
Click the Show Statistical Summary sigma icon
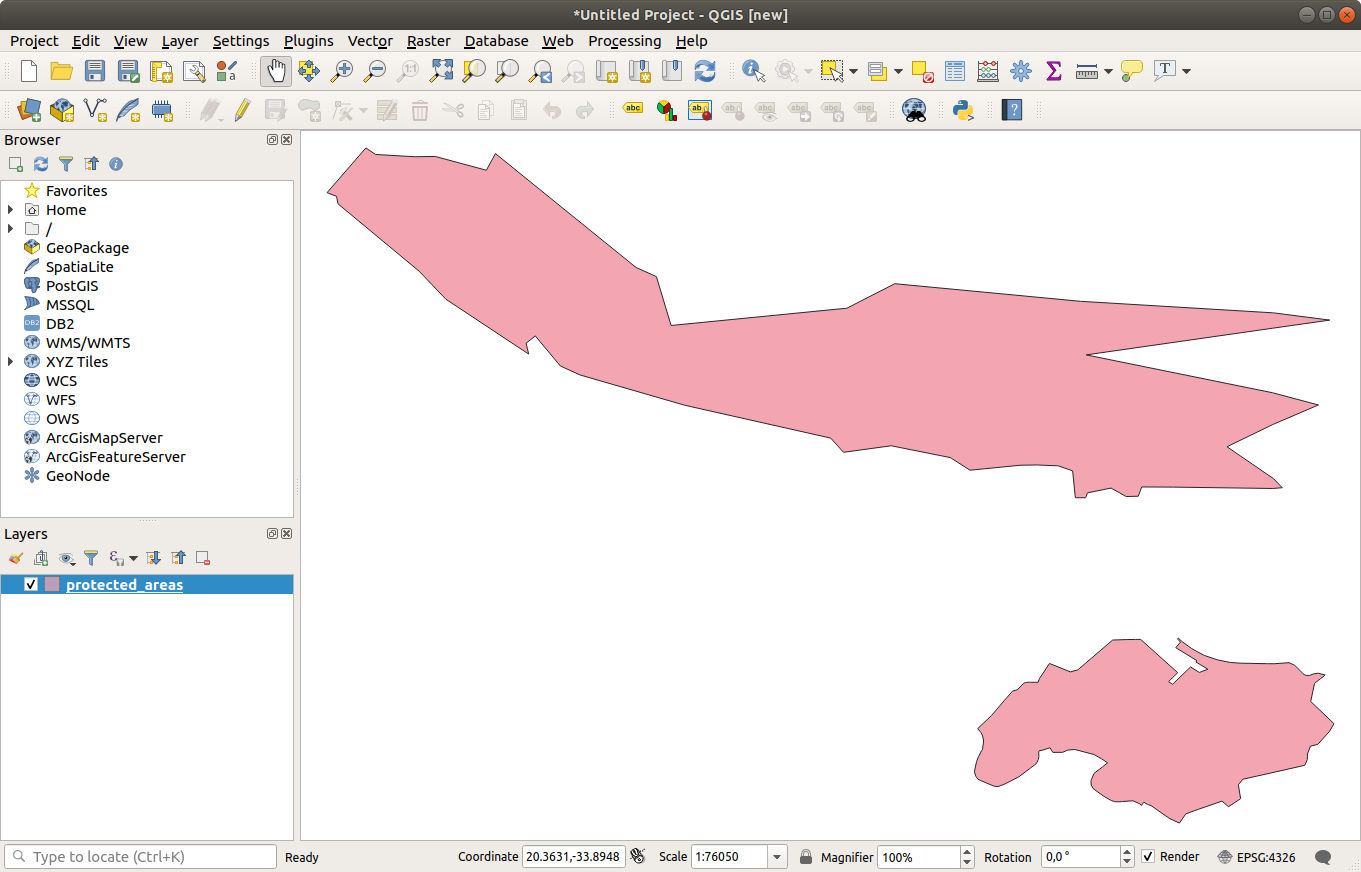pos(1053,71)
